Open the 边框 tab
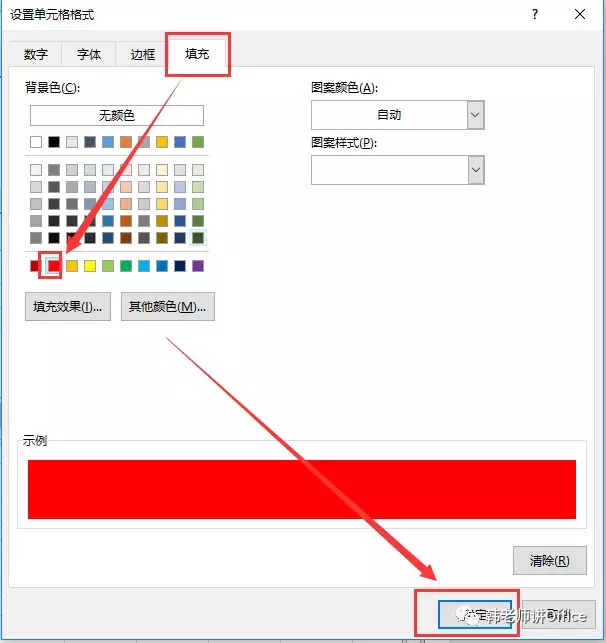Screen dimensions: 606x643 (143, 54)
